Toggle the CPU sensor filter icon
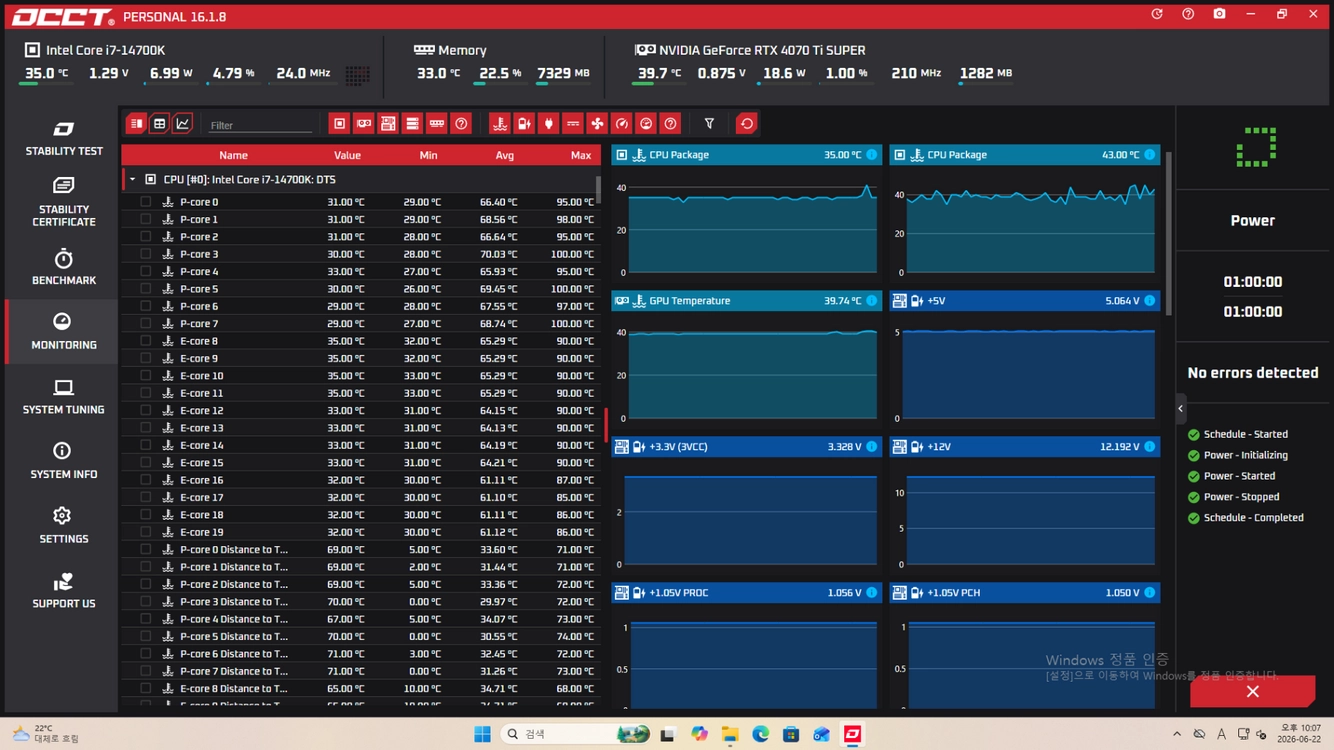The image size is (1334, 750). 339,124
